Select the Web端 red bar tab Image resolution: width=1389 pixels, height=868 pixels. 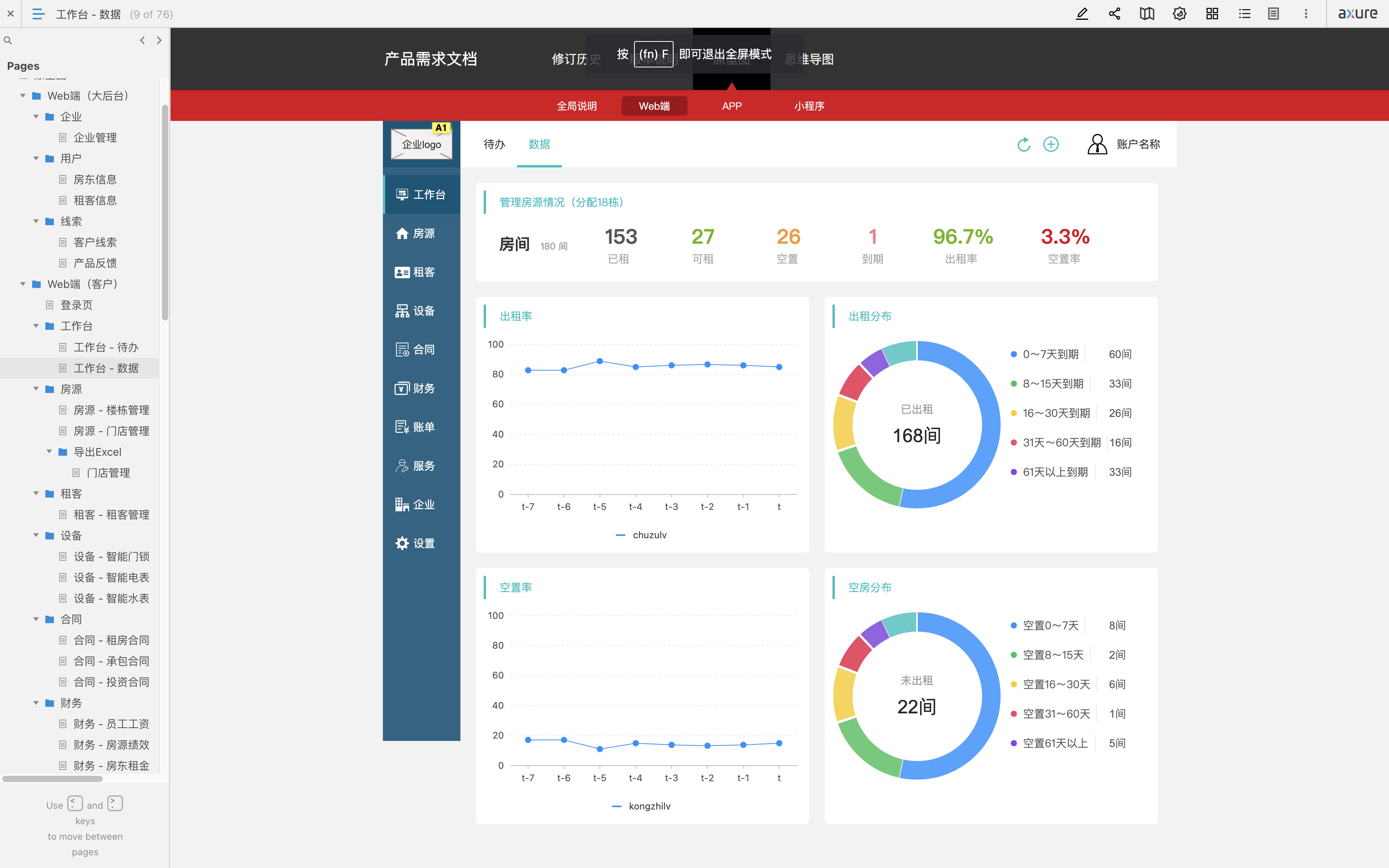[654, 106]
